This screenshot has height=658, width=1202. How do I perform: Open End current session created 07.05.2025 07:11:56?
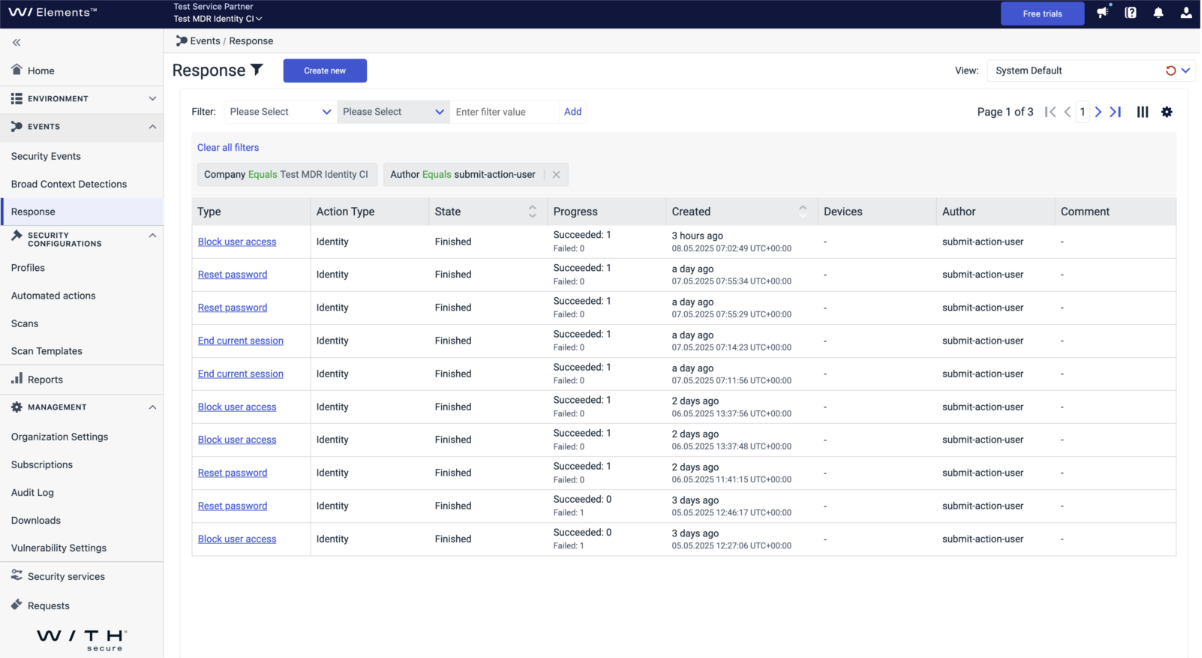pos(241,374)
